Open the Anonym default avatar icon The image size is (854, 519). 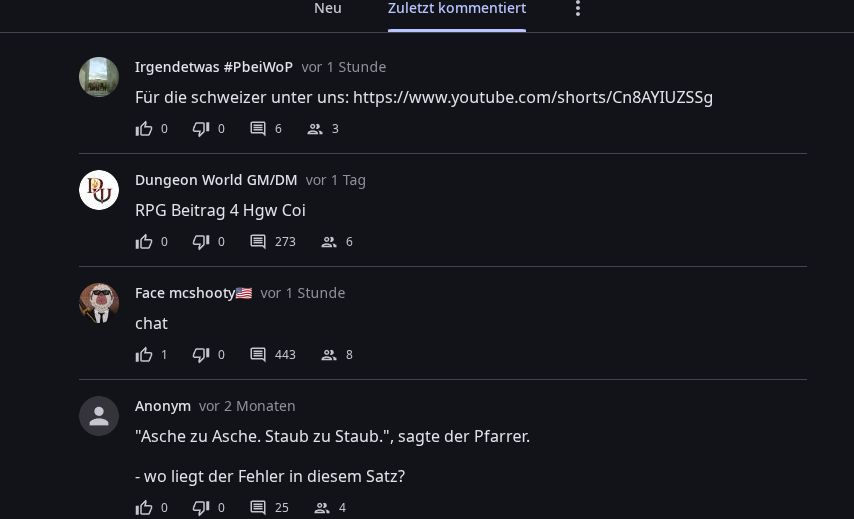click(x=99, y=416)
